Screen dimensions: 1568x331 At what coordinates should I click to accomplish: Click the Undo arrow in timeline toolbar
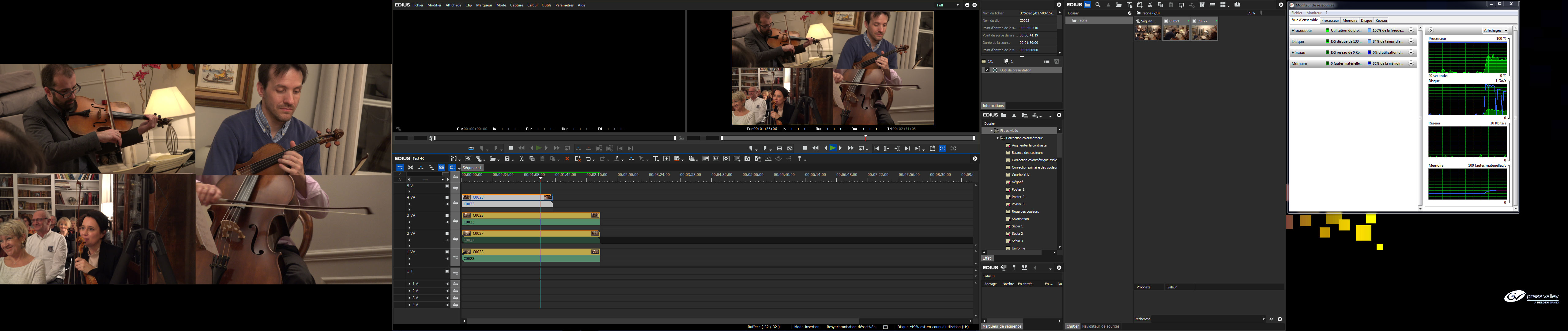click(x=589, y=158)
